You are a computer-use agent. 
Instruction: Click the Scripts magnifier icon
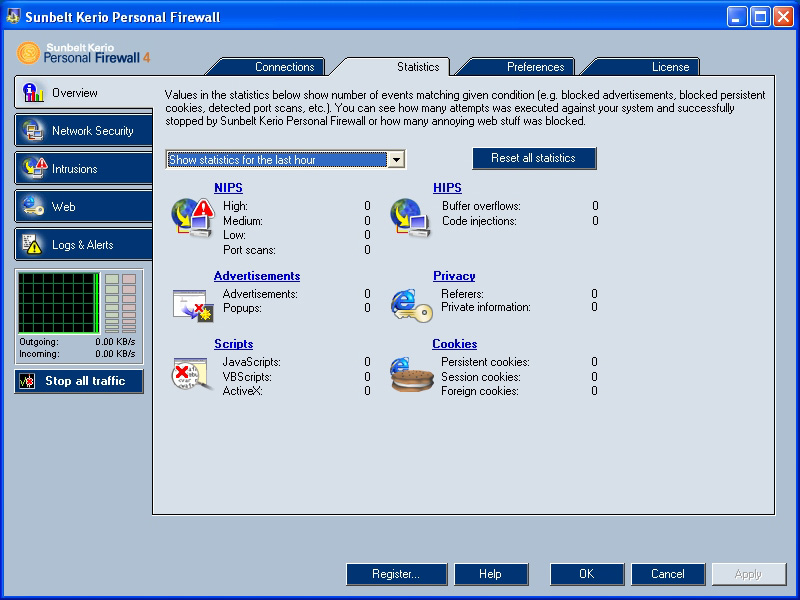point(192,374)
